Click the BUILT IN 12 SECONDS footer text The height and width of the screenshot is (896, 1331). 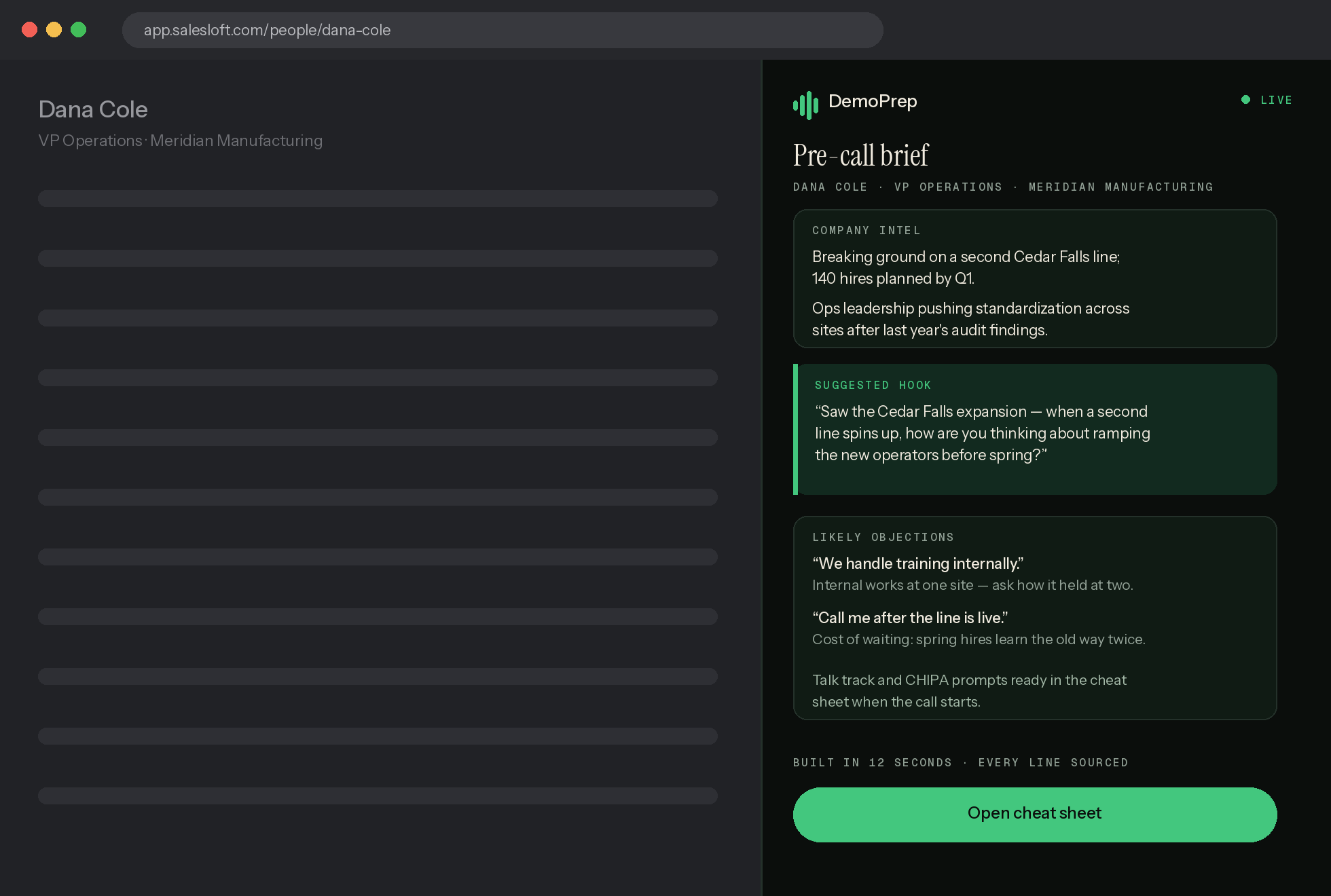coord(960,763)
